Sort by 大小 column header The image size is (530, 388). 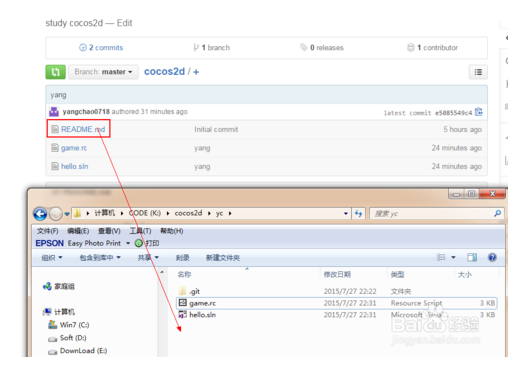[x=464, y=274]
